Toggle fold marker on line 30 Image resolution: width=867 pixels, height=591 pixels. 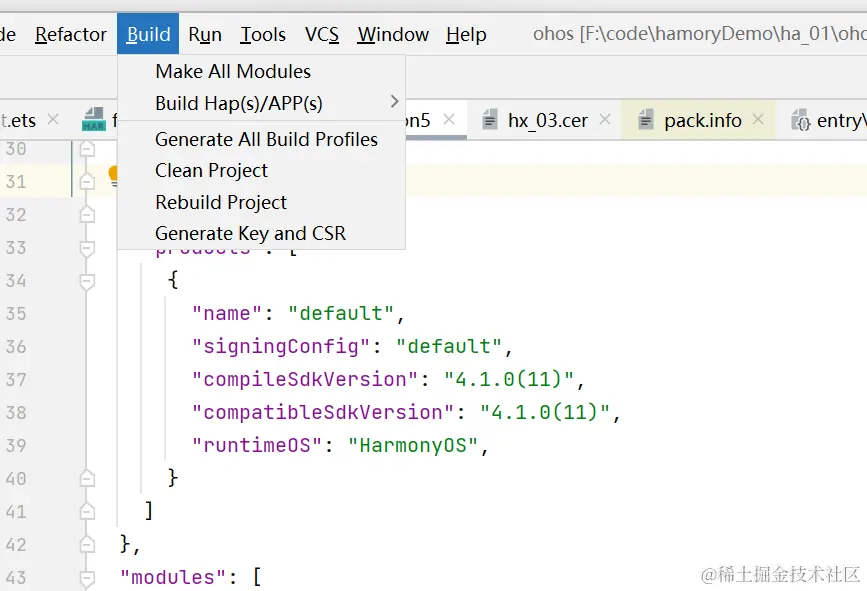pos(87,149)
